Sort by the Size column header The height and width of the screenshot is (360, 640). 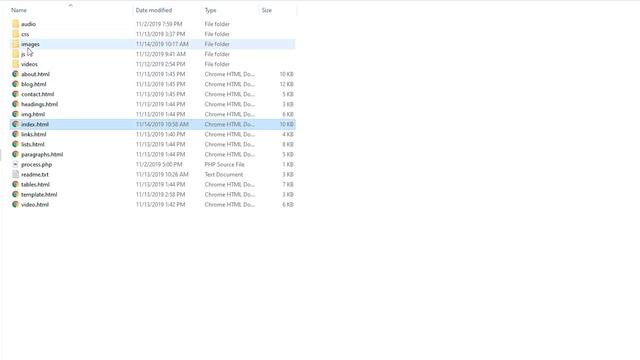click(267, 10)
